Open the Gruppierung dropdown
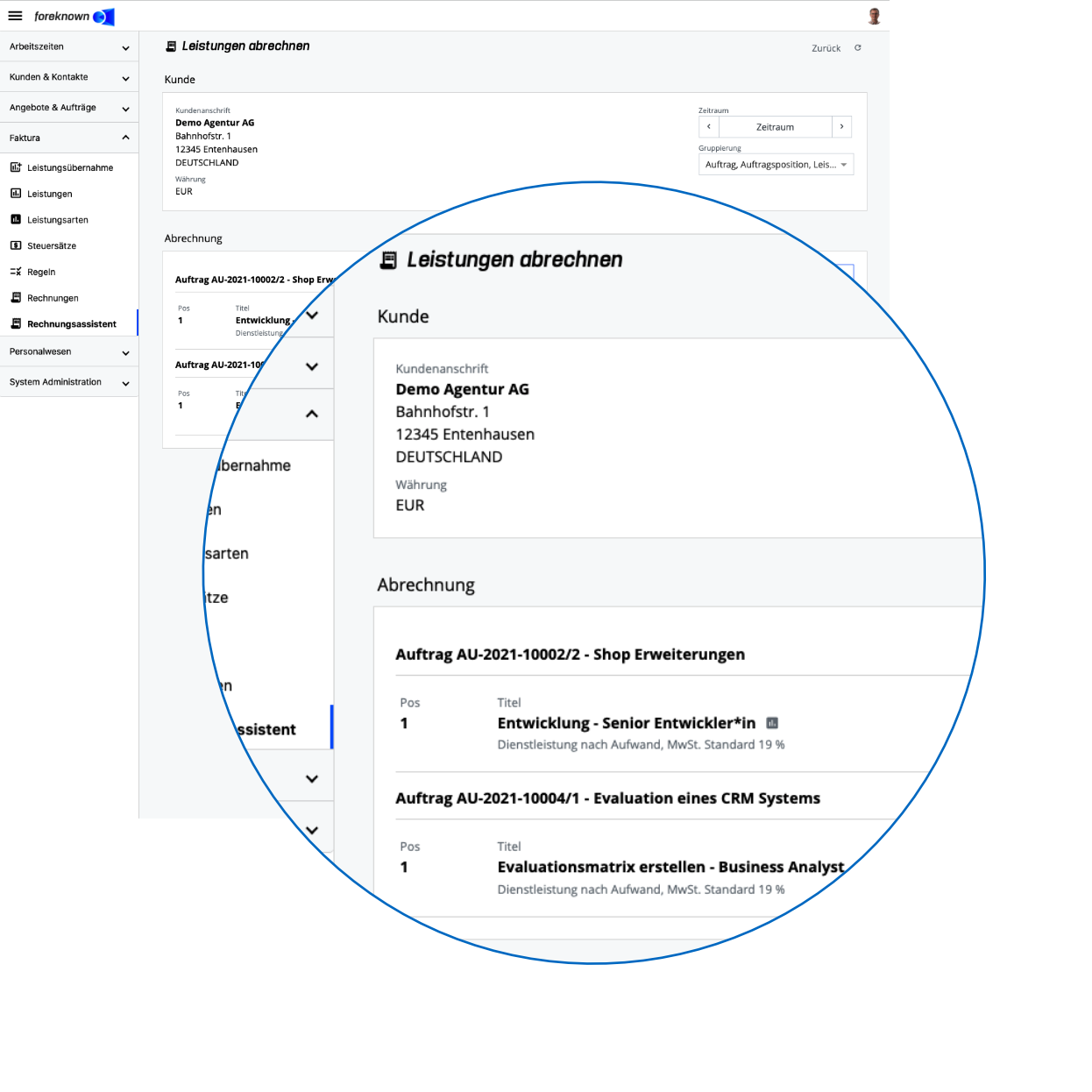1092x1092 pixels. [776, 165]
